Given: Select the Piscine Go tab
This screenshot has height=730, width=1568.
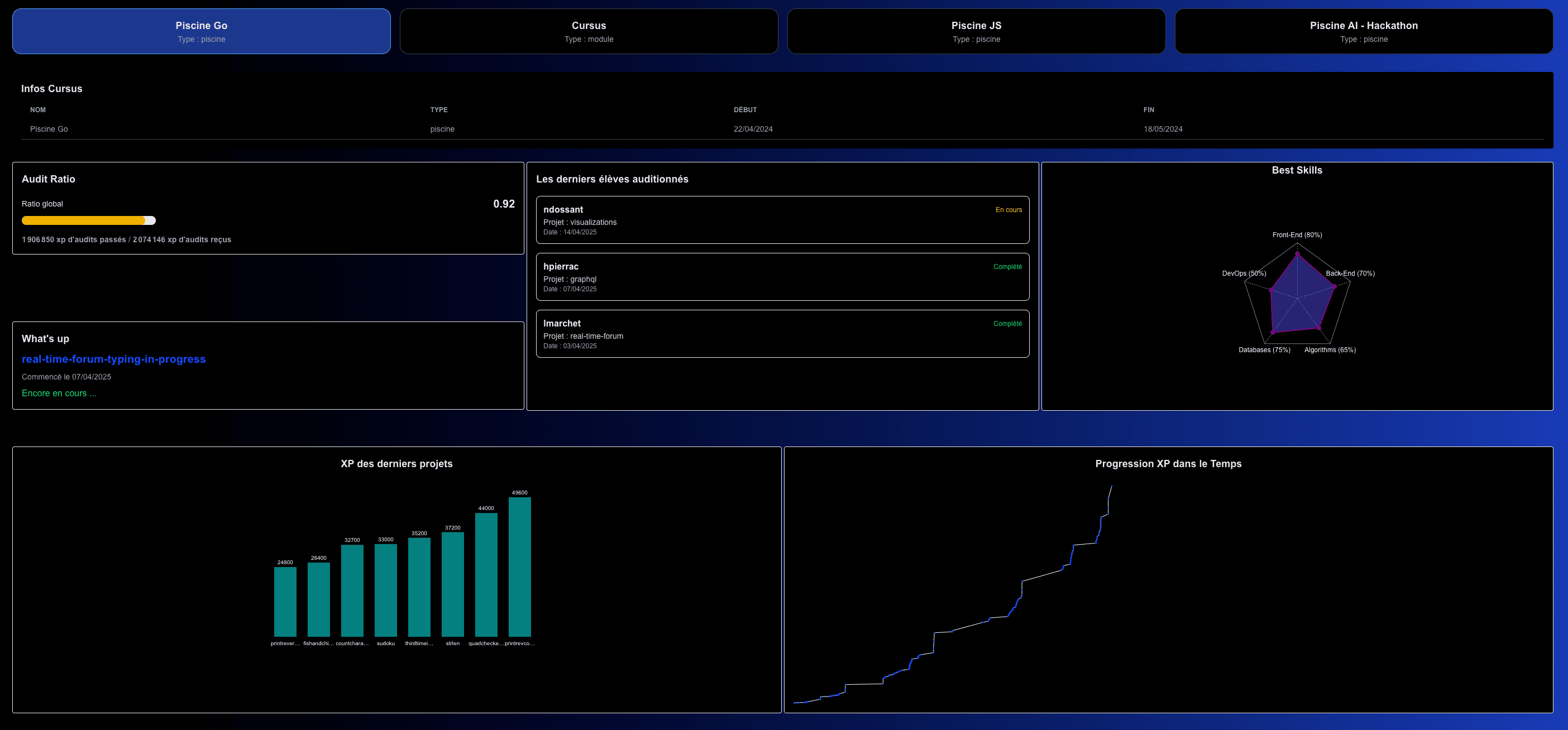Looking at the screenshot, I should (202, 31).
